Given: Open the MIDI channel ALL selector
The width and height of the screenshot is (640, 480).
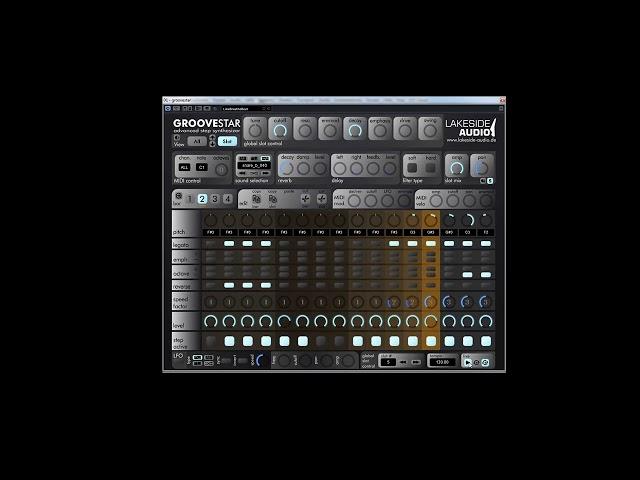Looking at the screenshot, I should pos(184,167).
